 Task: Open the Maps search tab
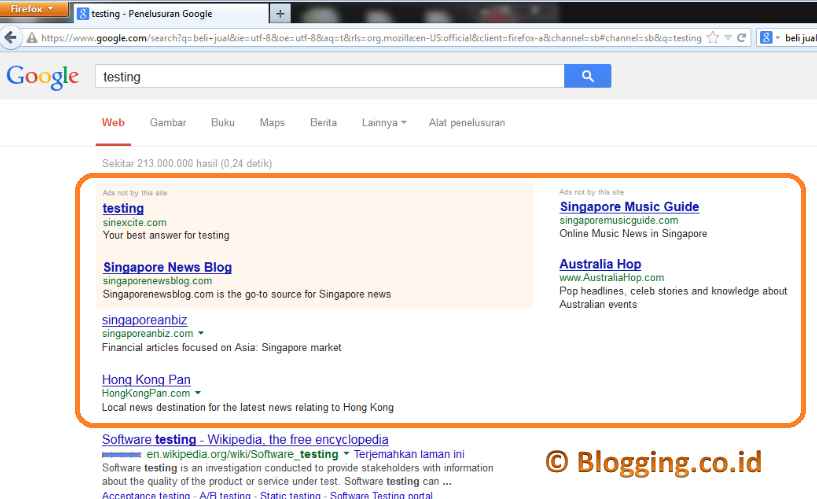pyautogui.click(x=272, y=123)
